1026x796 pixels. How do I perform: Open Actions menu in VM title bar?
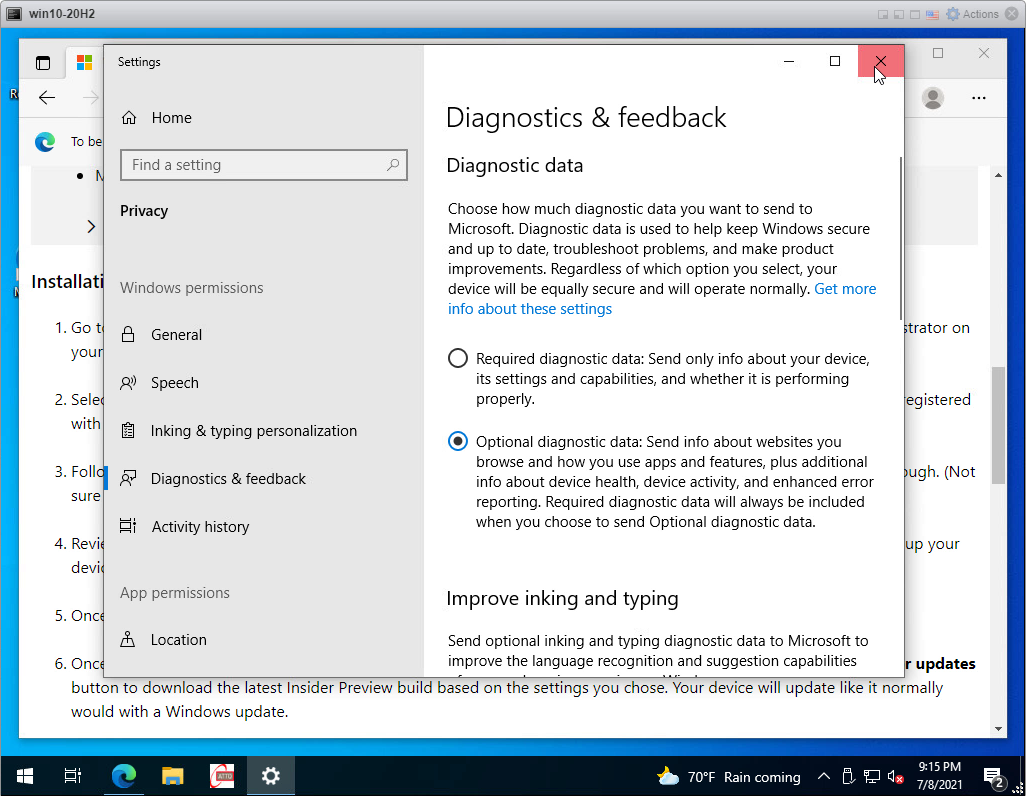point(972,14)
